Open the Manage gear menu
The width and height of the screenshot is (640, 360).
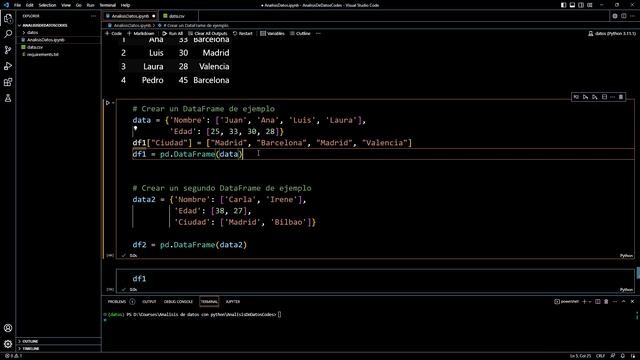pyautogui.click(x=8, y=344)
